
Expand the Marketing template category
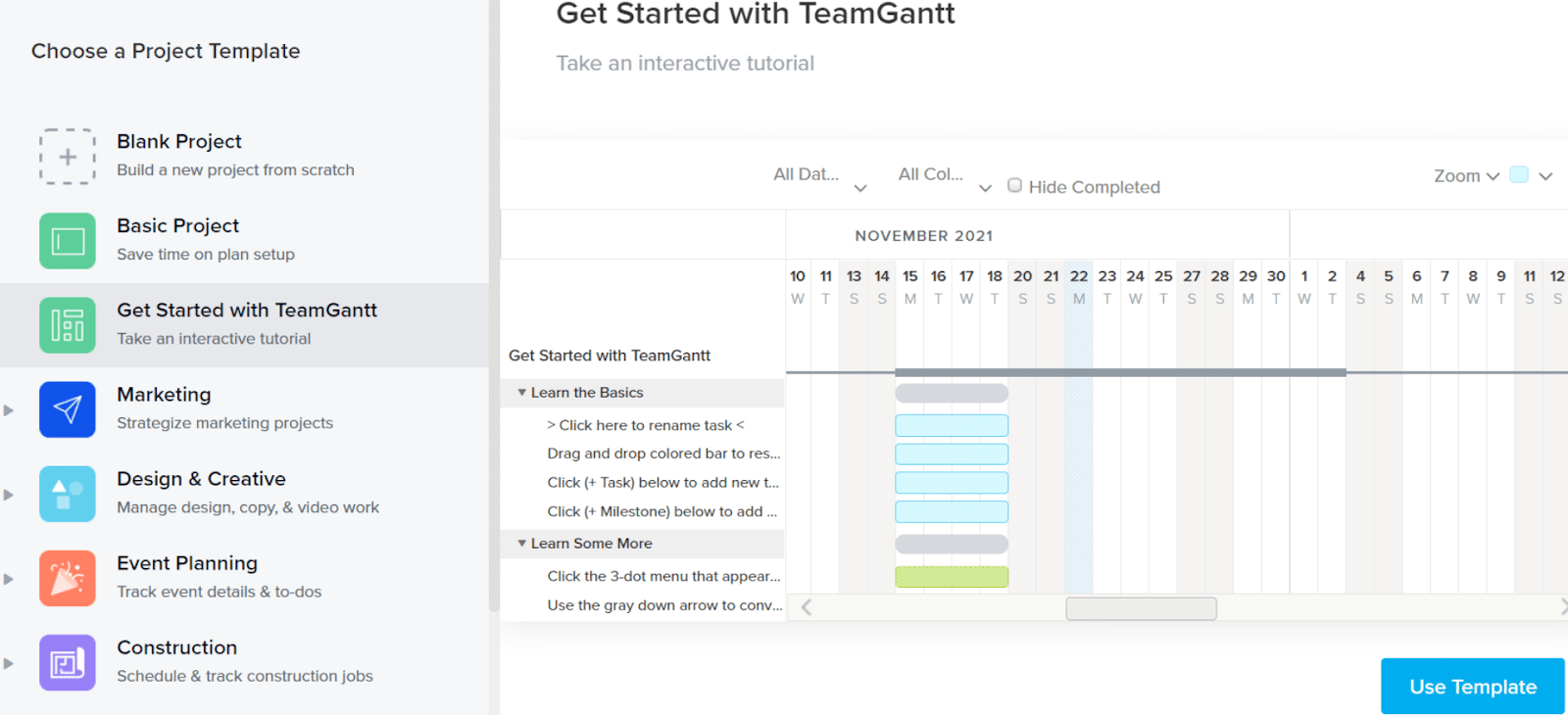(x=9, y=410)
